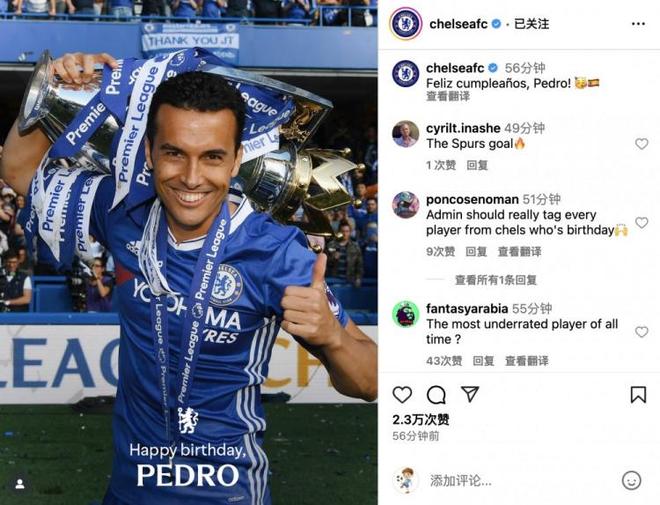
Task: Open cyrilt.inashe's profile picture
Action: point(406,134)
